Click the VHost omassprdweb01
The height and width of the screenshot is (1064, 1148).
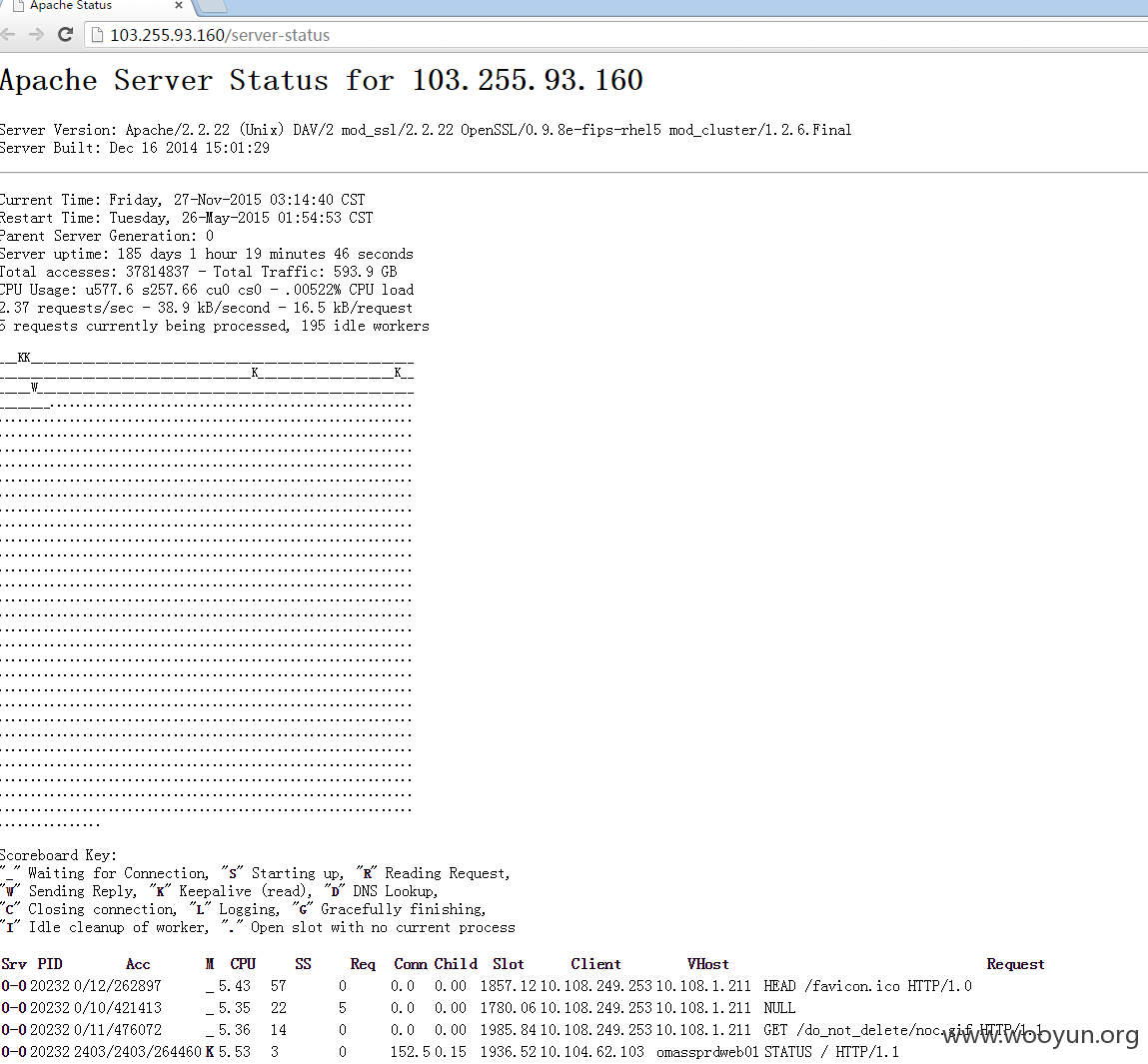click(707, 1052)
